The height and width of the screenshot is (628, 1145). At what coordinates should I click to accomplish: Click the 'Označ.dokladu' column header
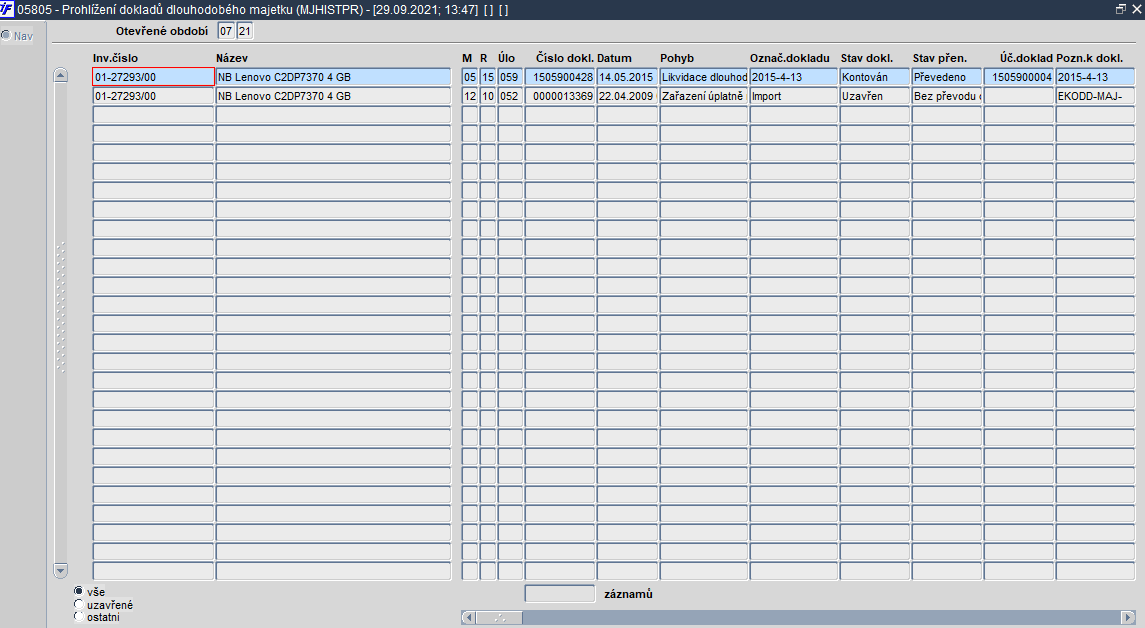[x=790, y=58]
